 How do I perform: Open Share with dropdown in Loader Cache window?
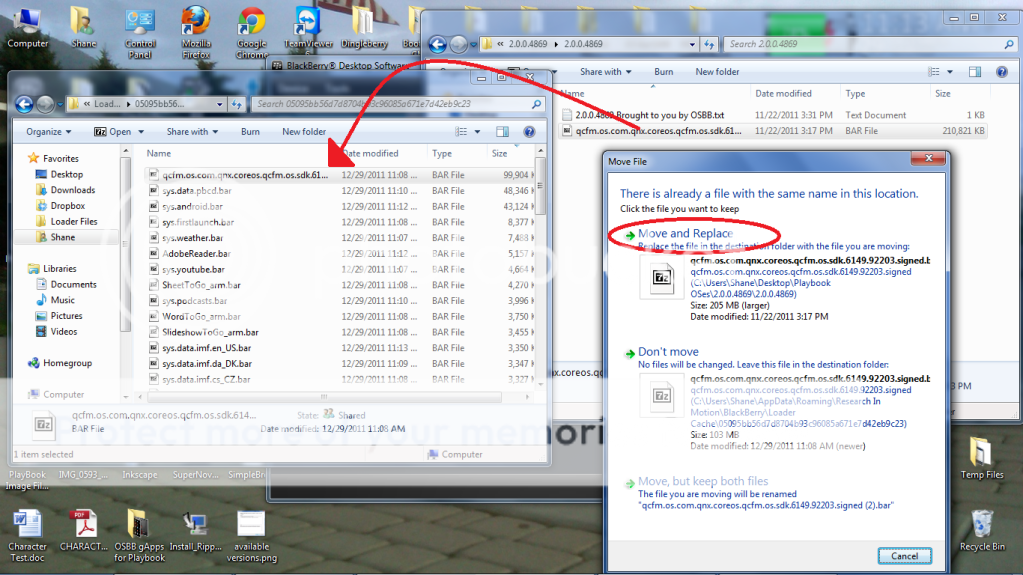[192, 132]
